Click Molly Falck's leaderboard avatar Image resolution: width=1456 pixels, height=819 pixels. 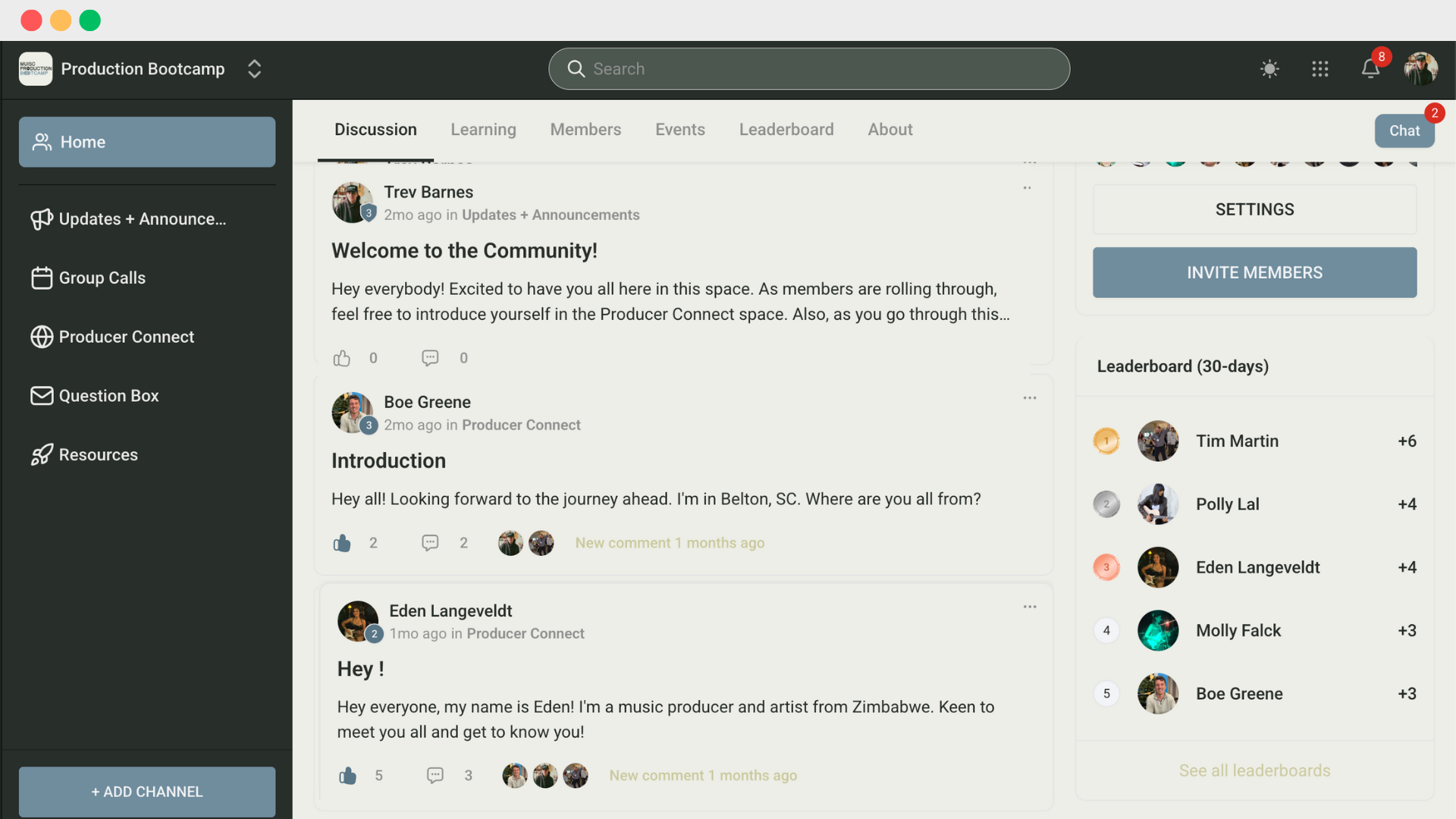1158,631
